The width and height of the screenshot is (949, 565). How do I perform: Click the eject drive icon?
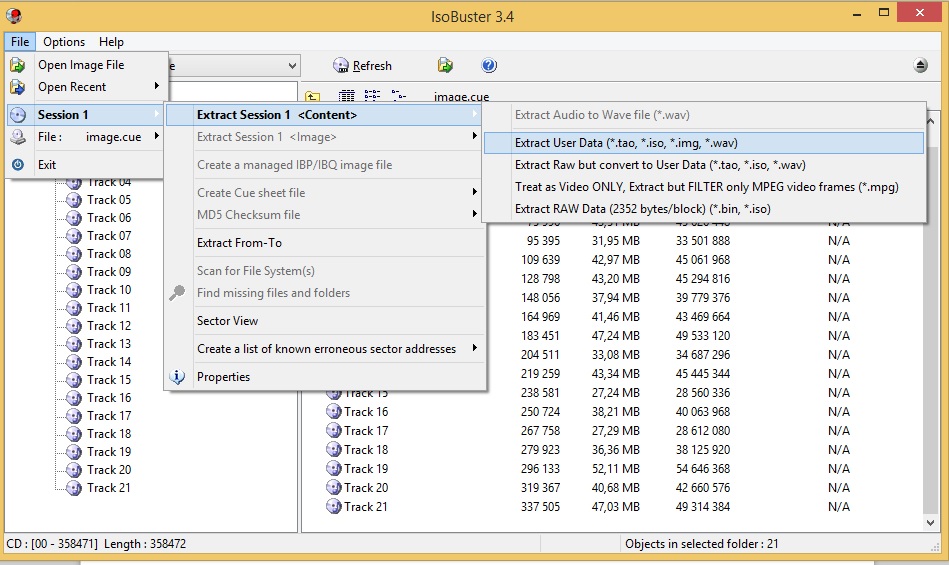920,66
